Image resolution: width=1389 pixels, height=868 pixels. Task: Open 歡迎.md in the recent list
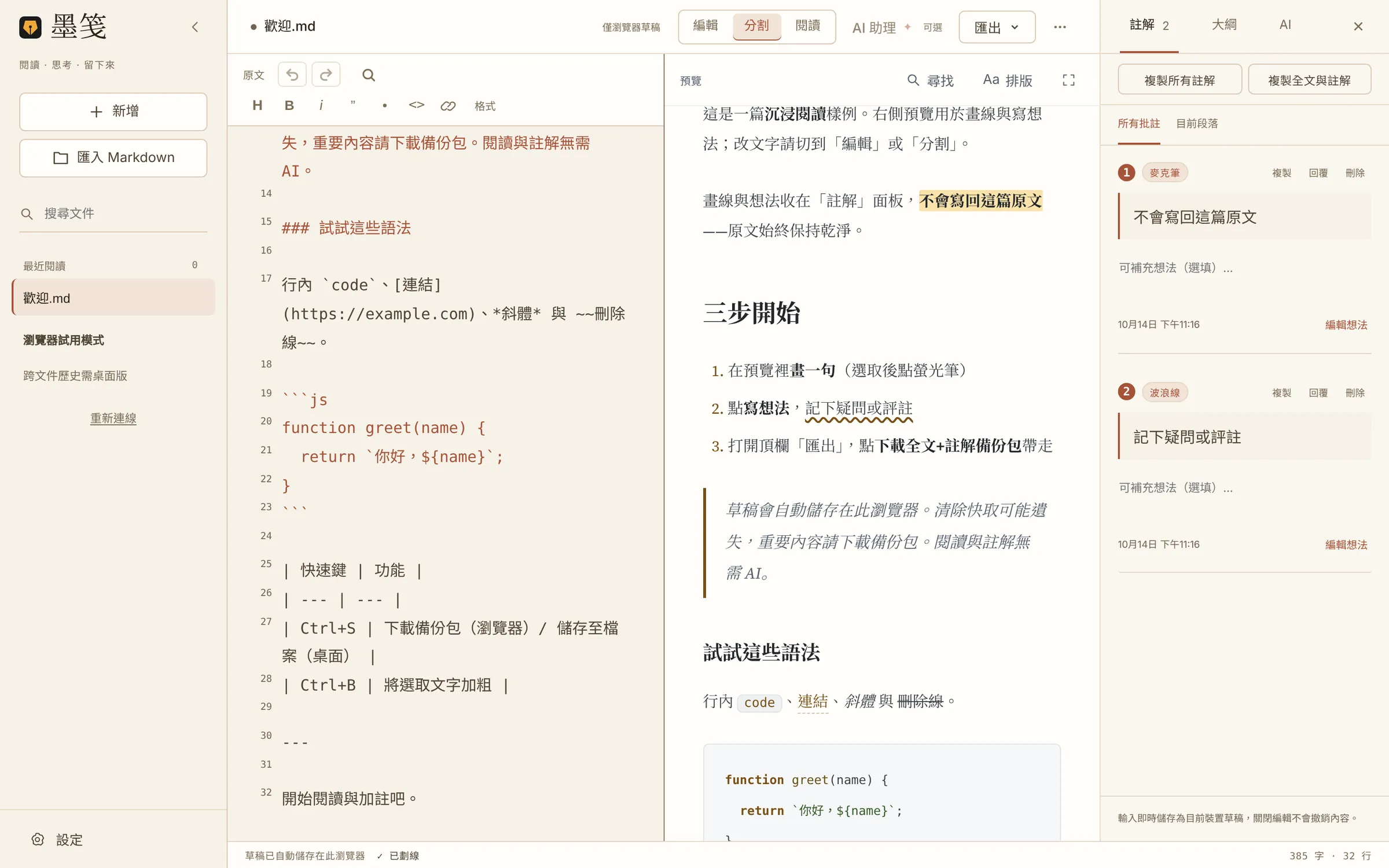pyautogui.click(x=113, y=298)
